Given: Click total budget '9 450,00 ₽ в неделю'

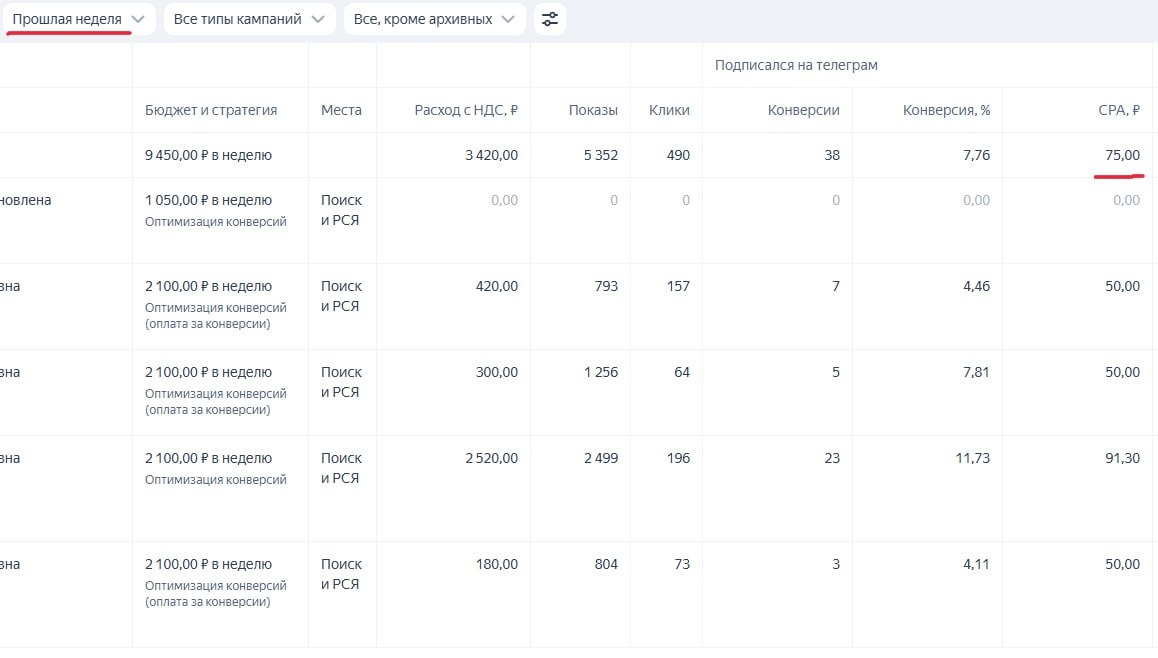Looking at the screenshot, I should point(208,155).
